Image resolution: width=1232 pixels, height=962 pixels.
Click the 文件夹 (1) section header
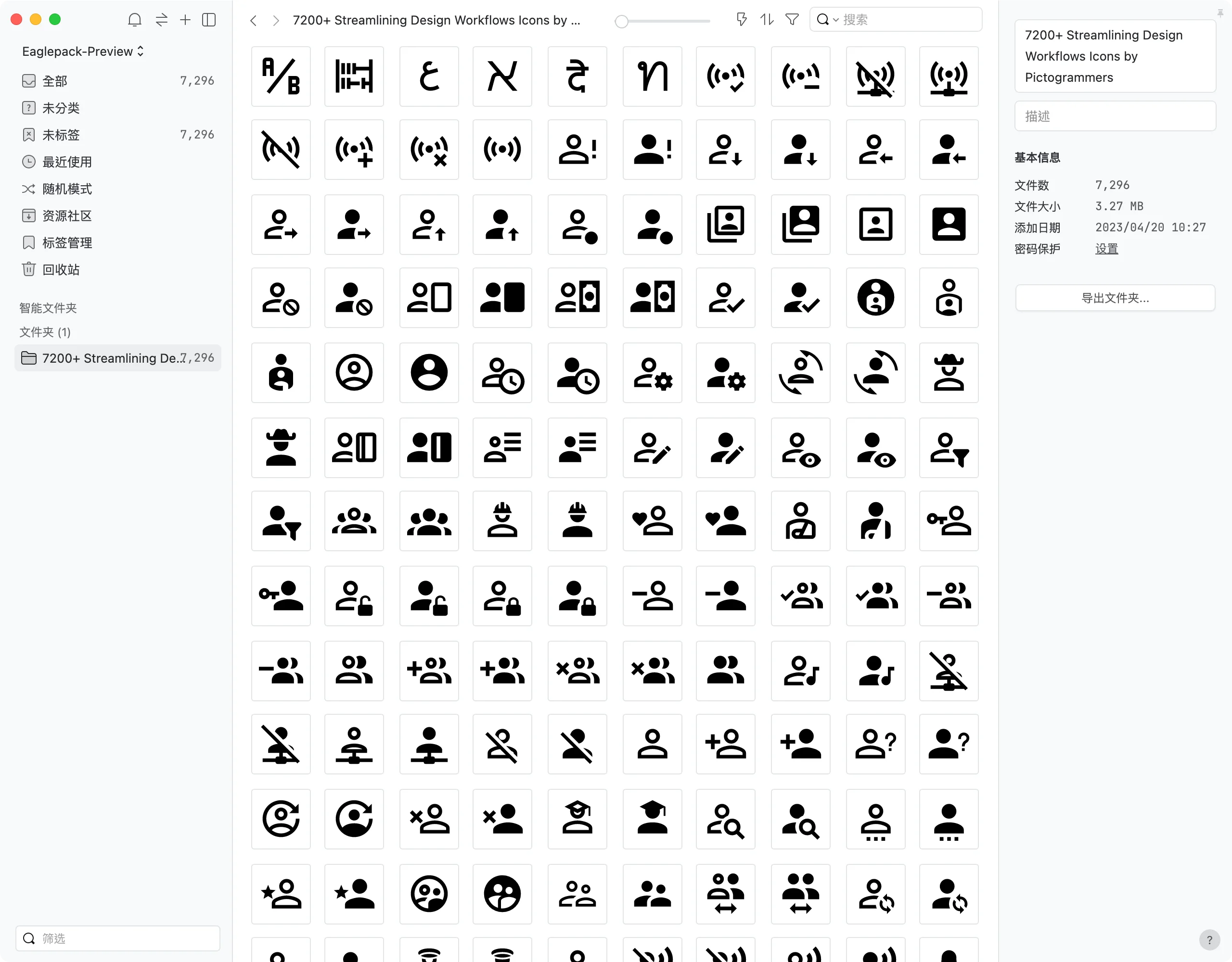(x=45, y=332)
